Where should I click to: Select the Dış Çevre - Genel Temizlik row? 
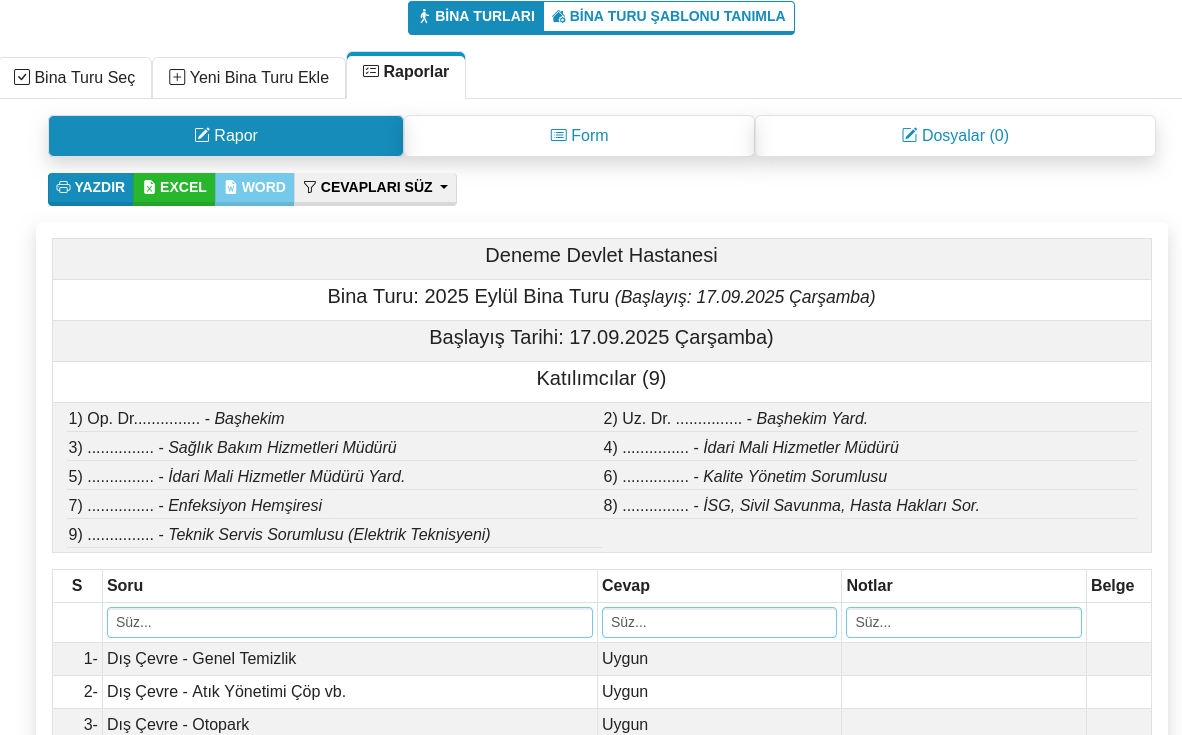pos(202,659)
